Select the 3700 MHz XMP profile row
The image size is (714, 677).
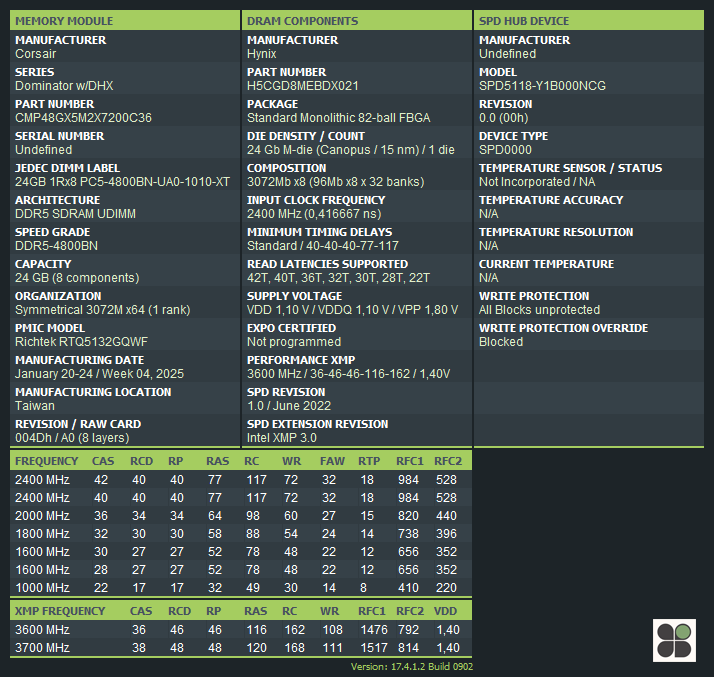pyautogui.click(x=241, y=648)
